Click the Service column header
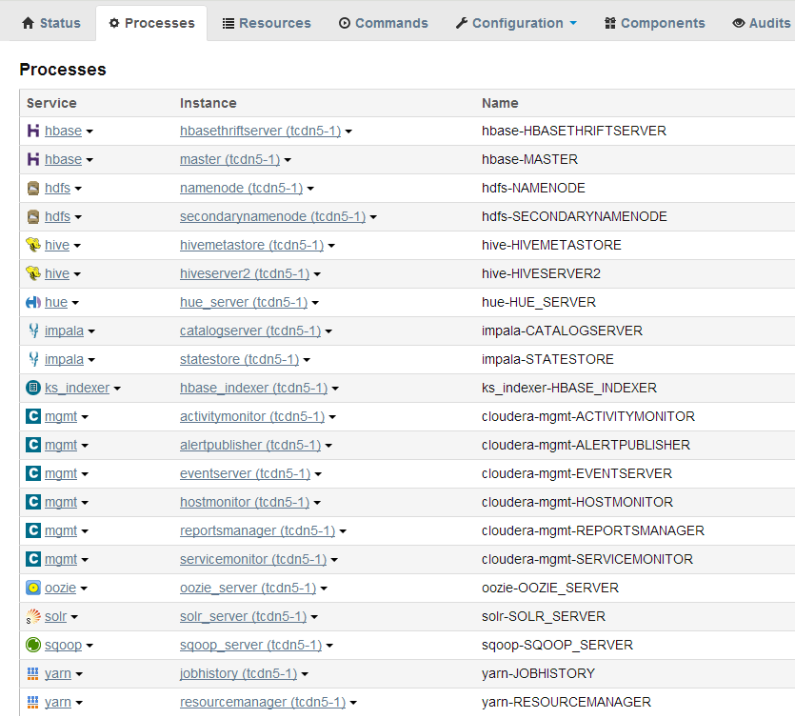 pyautogui.click(x=51, y=103)
